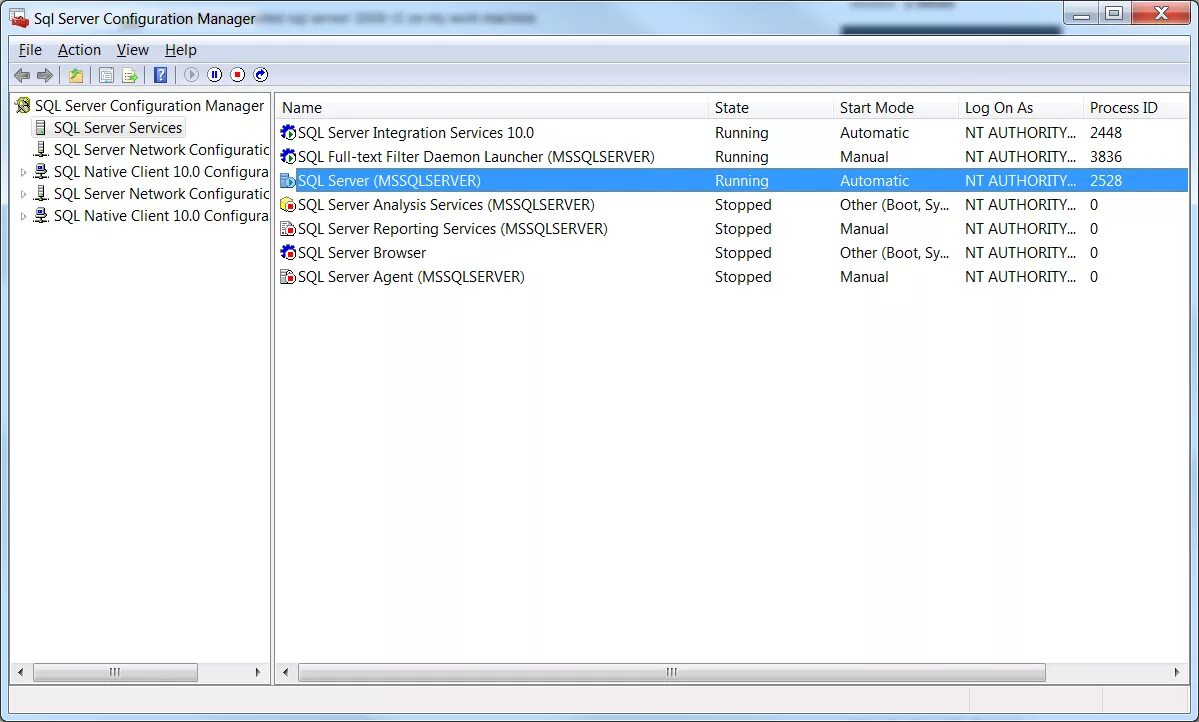Click the SQL Server (MSSQLSERVER) row icon
The image size is (1199, 722).
(288, 180)
